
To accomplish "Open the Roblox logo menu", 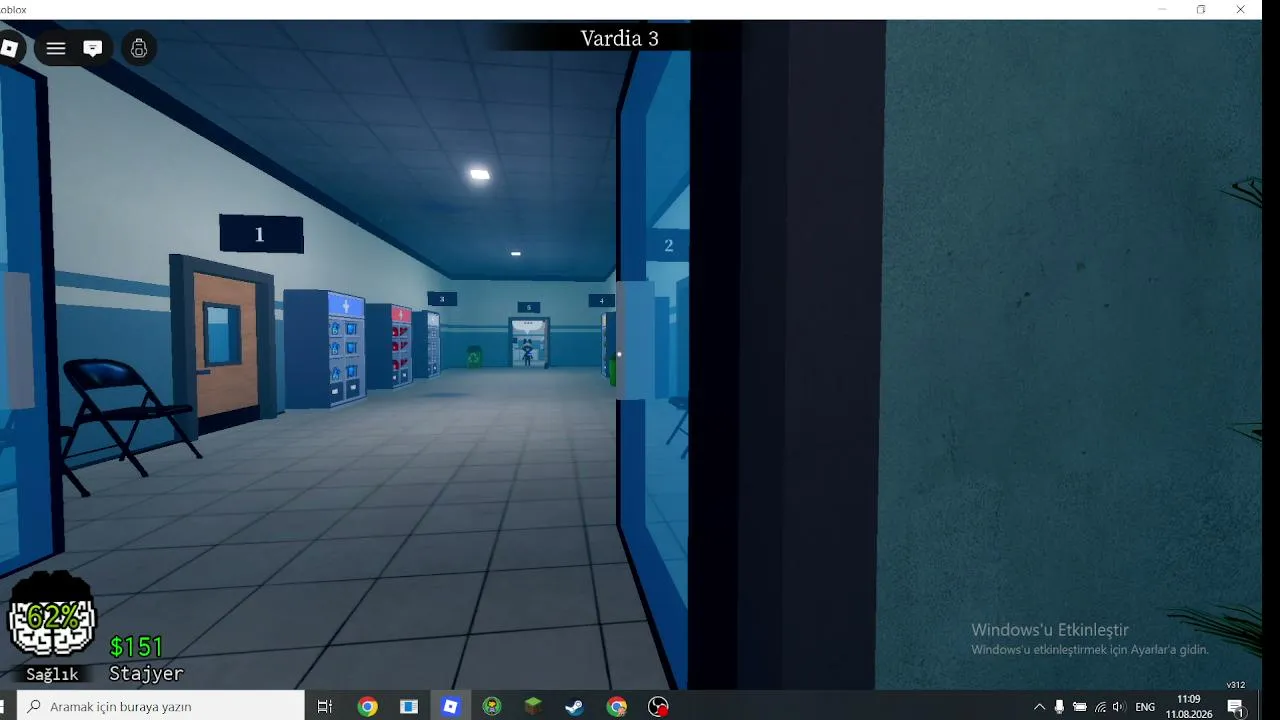I will pyautogui.click(x=9, y=48).
